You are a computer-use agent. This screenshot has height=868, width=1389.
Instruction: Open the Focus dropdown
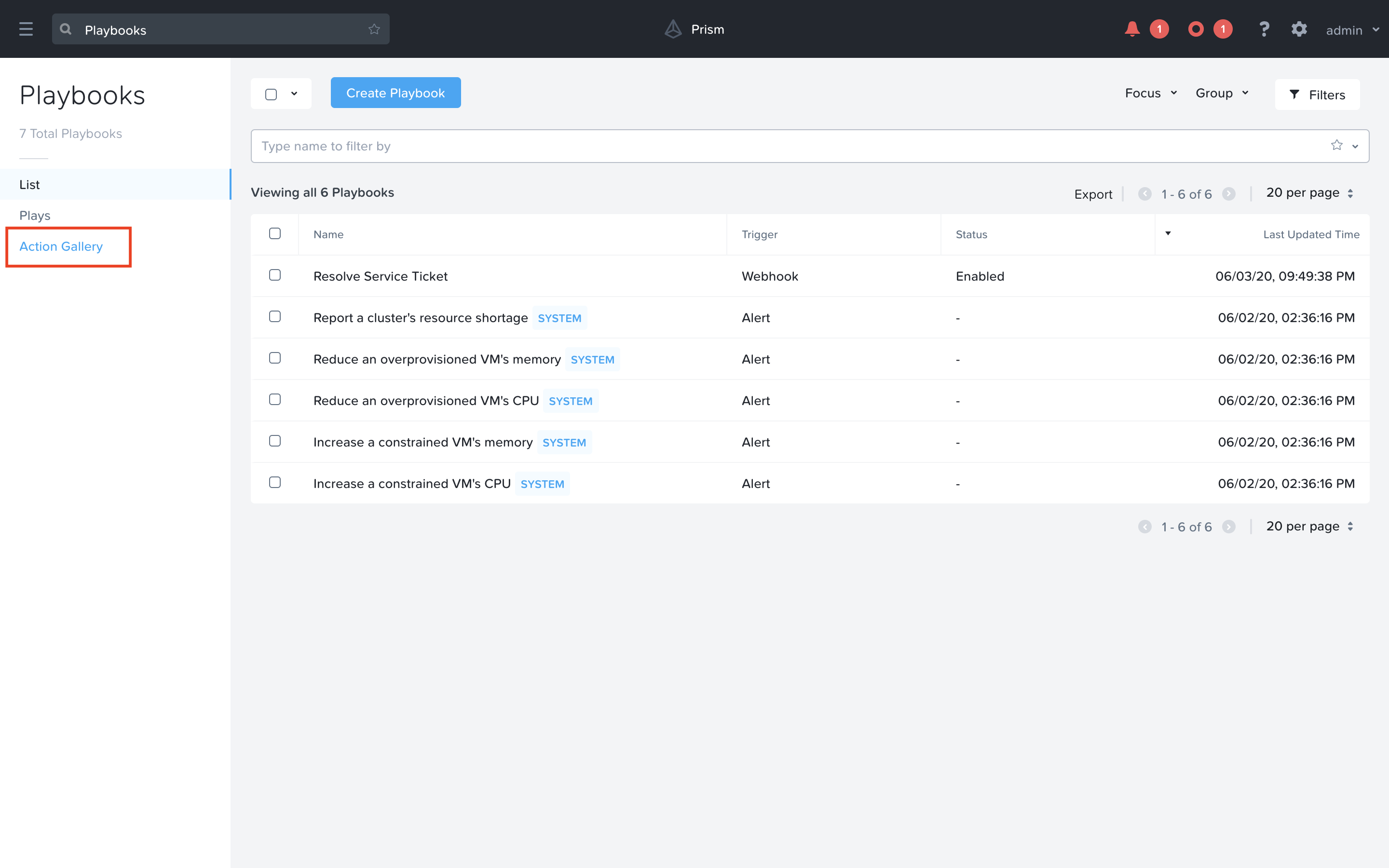1151,93
